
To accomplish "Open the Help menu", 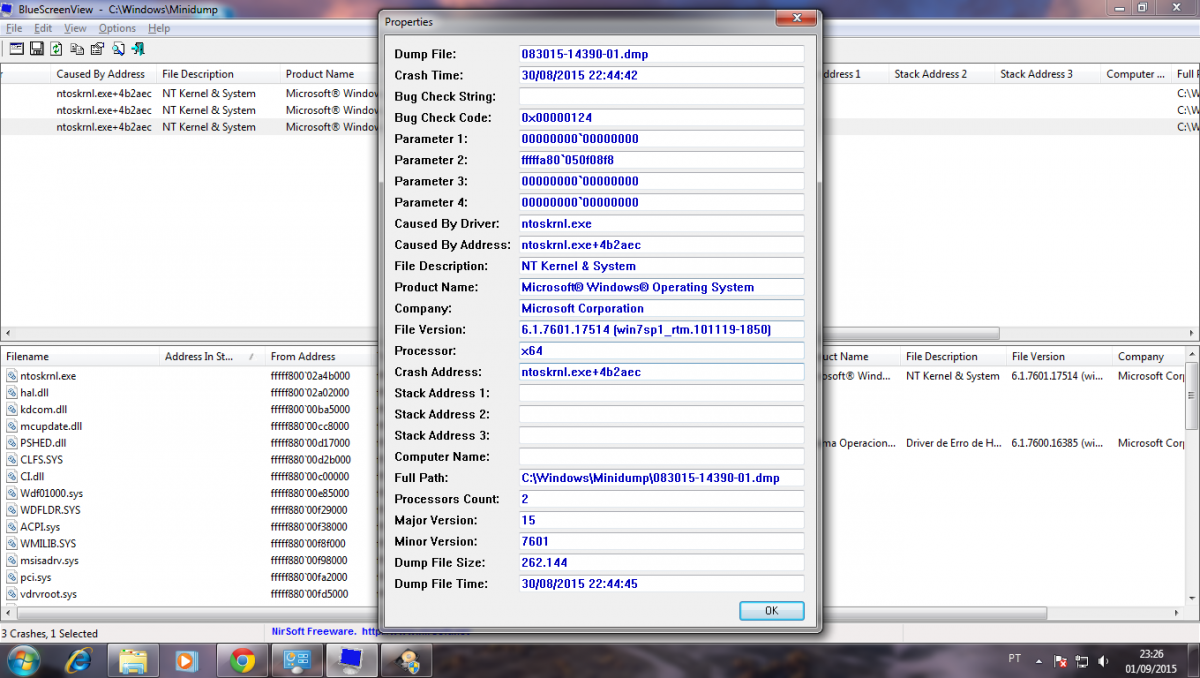I will (x=159, y=28).
